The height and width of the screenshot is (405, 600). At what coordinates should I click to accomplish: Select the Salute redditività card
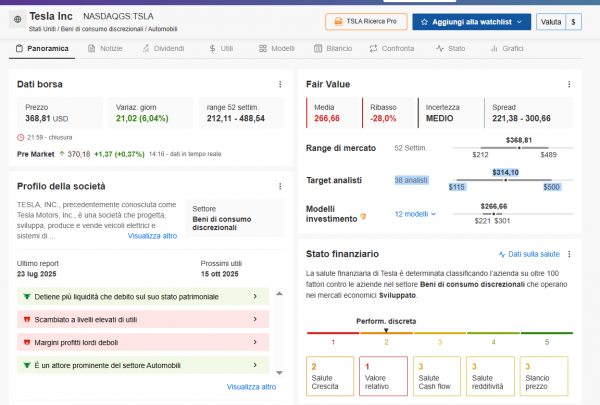[x=490, y=376]
